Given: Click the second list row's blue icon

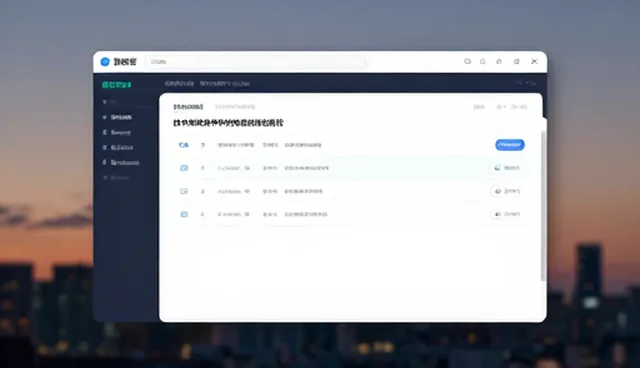Looking at the screenshot, I should [x=184, y=168].
